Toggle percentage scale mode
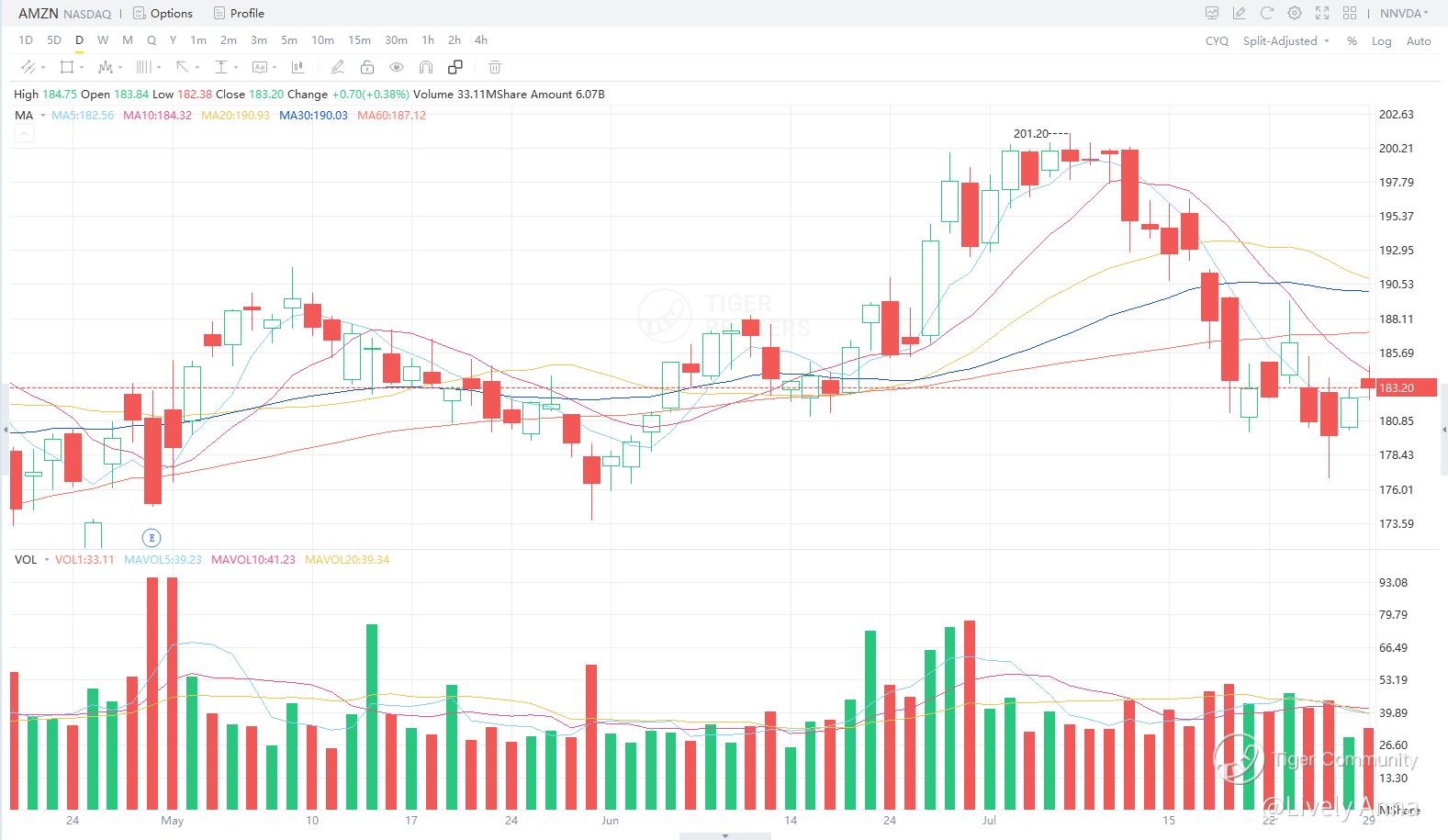1448x840 pixels. 1352,40
